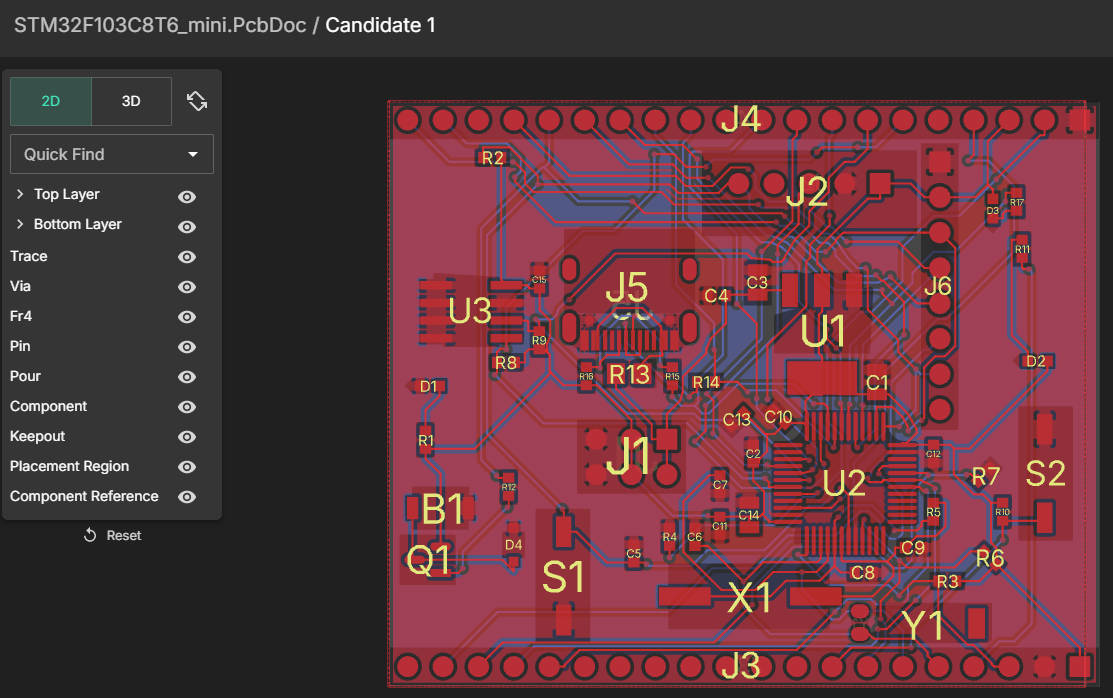
Task: Select component U1 on the board
Action: 823,331
